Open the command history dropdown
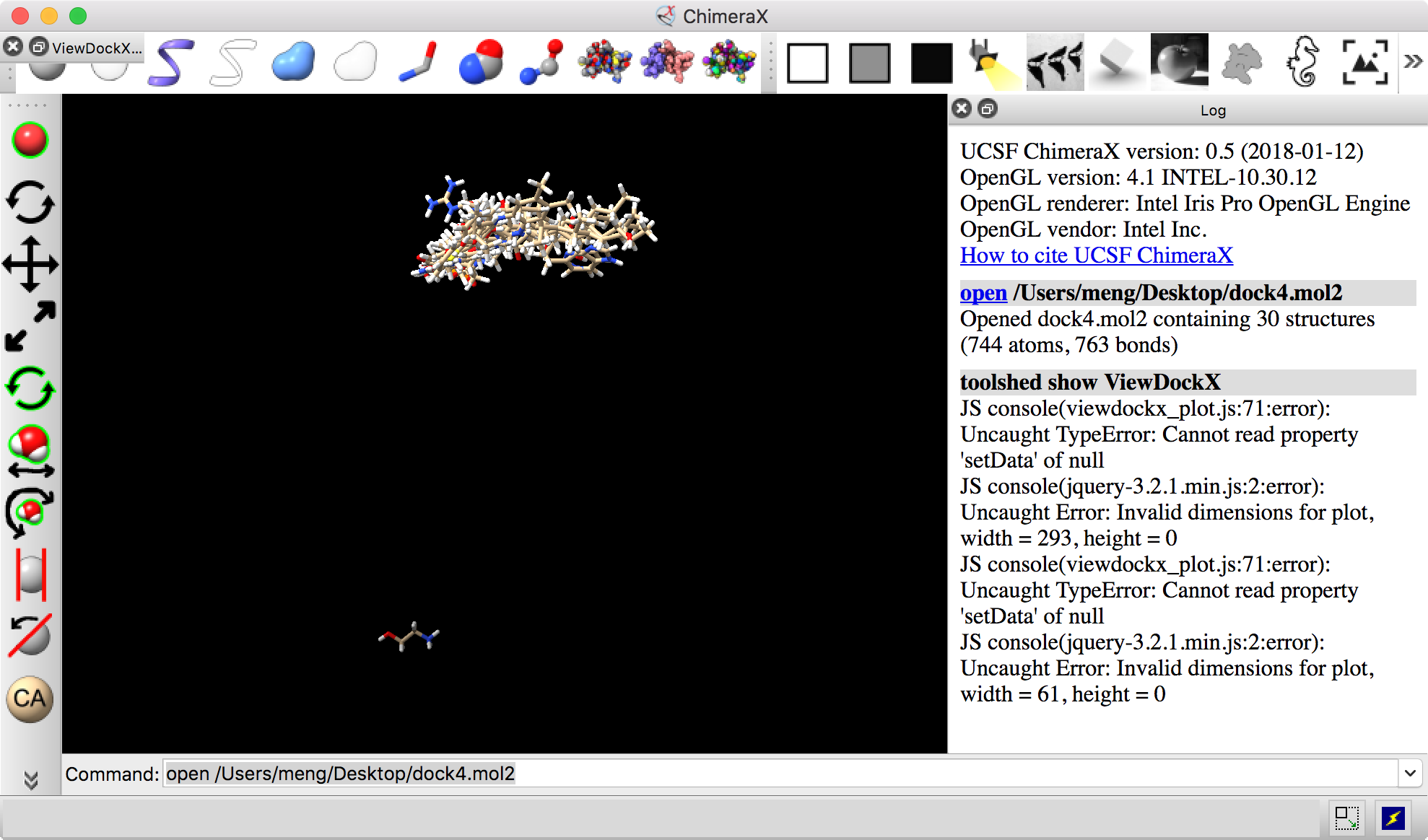 pos(1410,774)
